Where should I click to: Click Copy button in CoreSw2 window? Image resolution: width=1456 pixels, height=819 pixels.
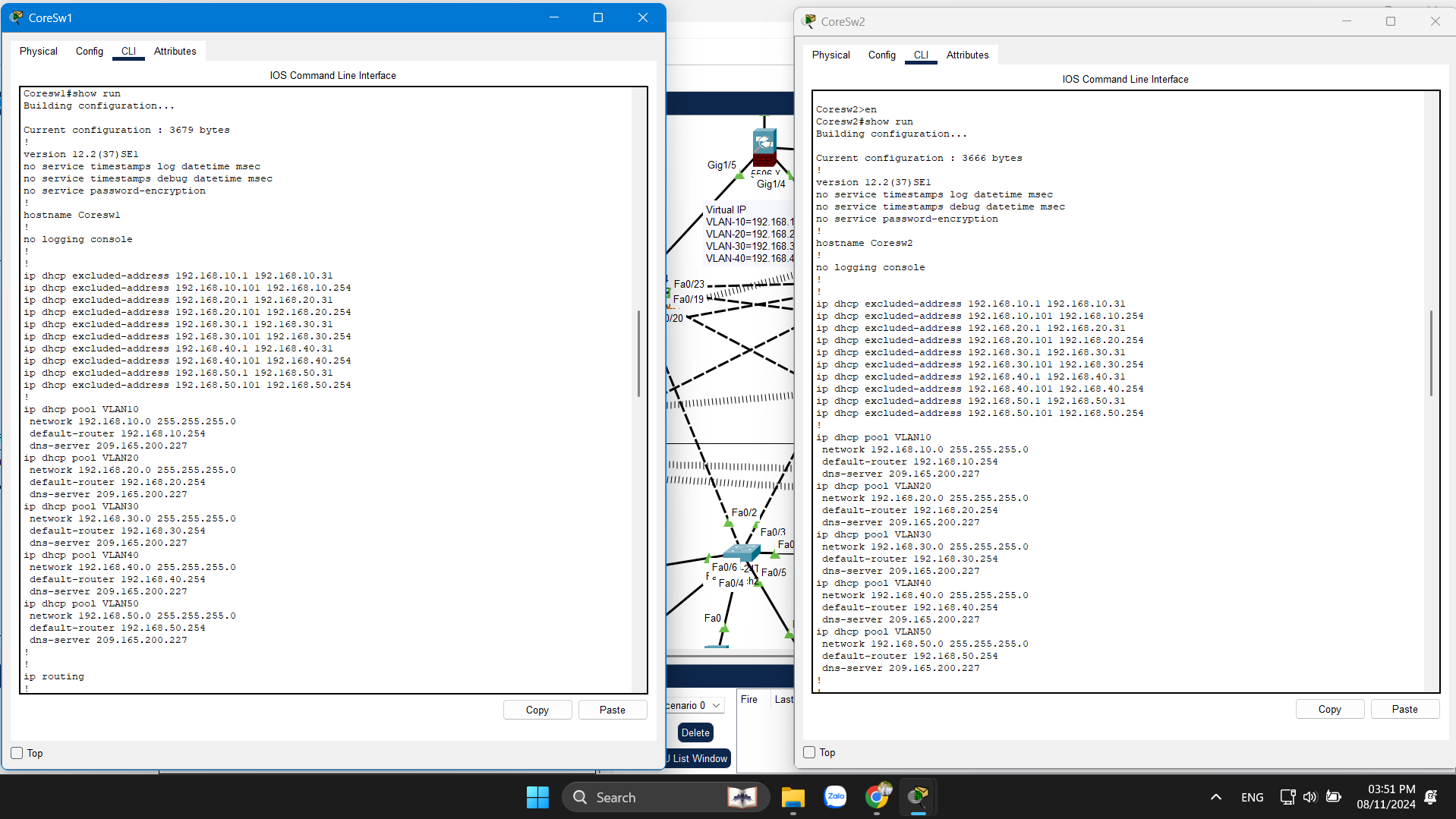click(1330, 709)
